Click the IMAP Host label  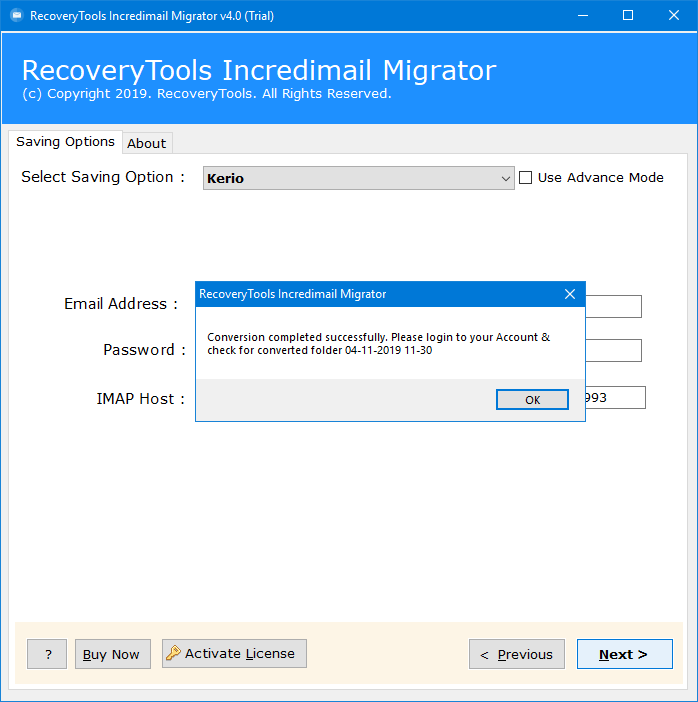coord(141,398)
